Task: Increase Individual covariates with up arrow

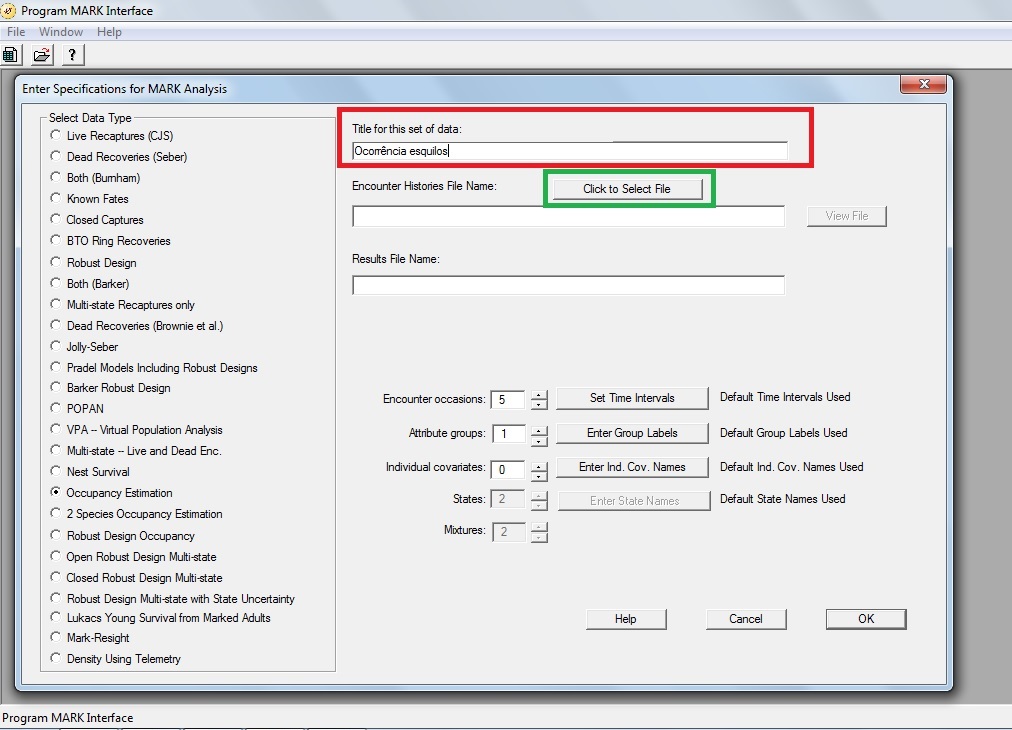Action: pos(539,466)
